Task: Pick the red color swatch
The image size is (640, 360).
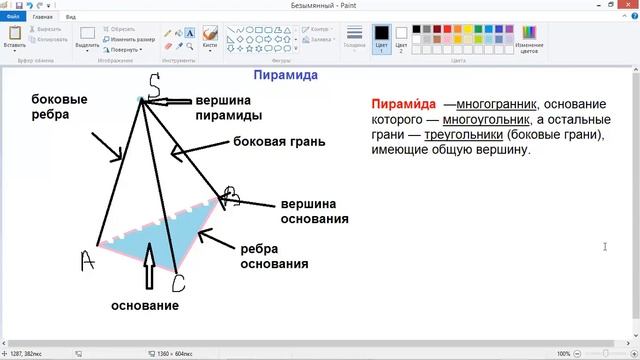Action: pos(447,29)
